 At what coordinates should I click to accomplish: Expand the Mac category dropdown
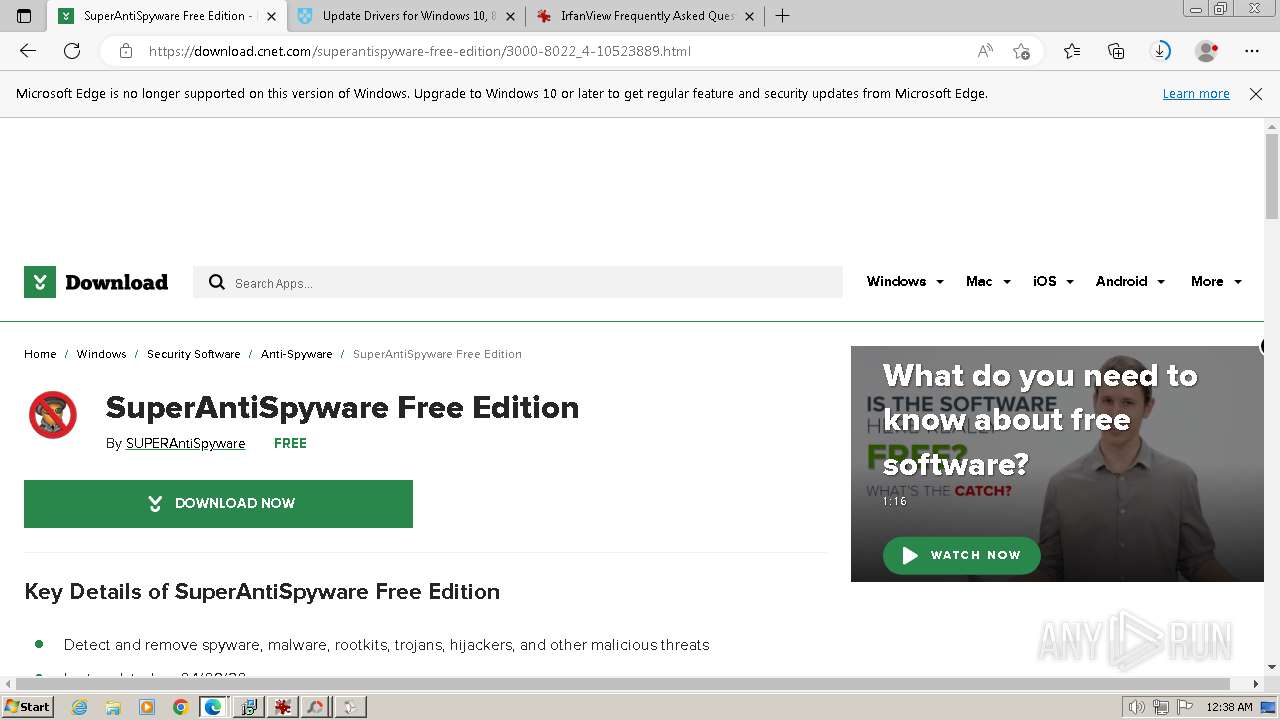(x=988, y=282)
